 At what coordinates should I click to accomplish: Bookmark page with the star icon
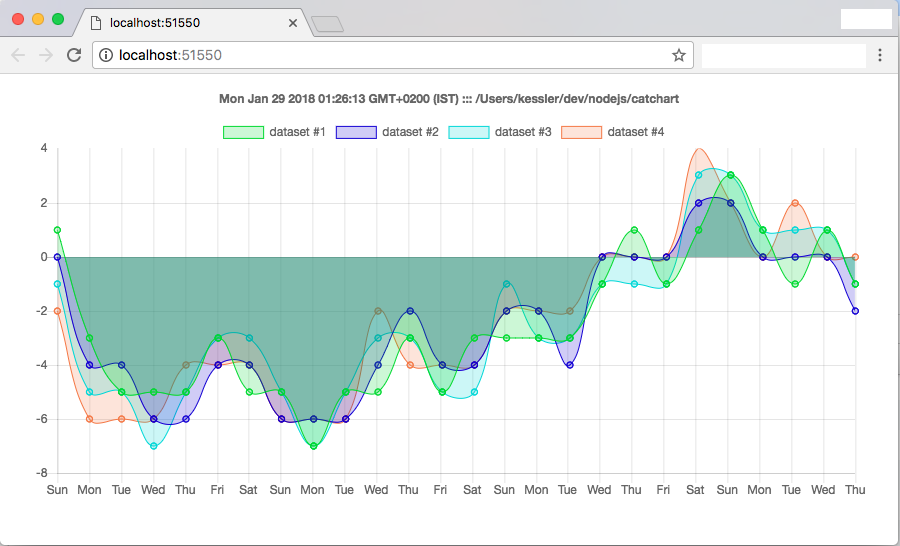[x=679, y=55]
